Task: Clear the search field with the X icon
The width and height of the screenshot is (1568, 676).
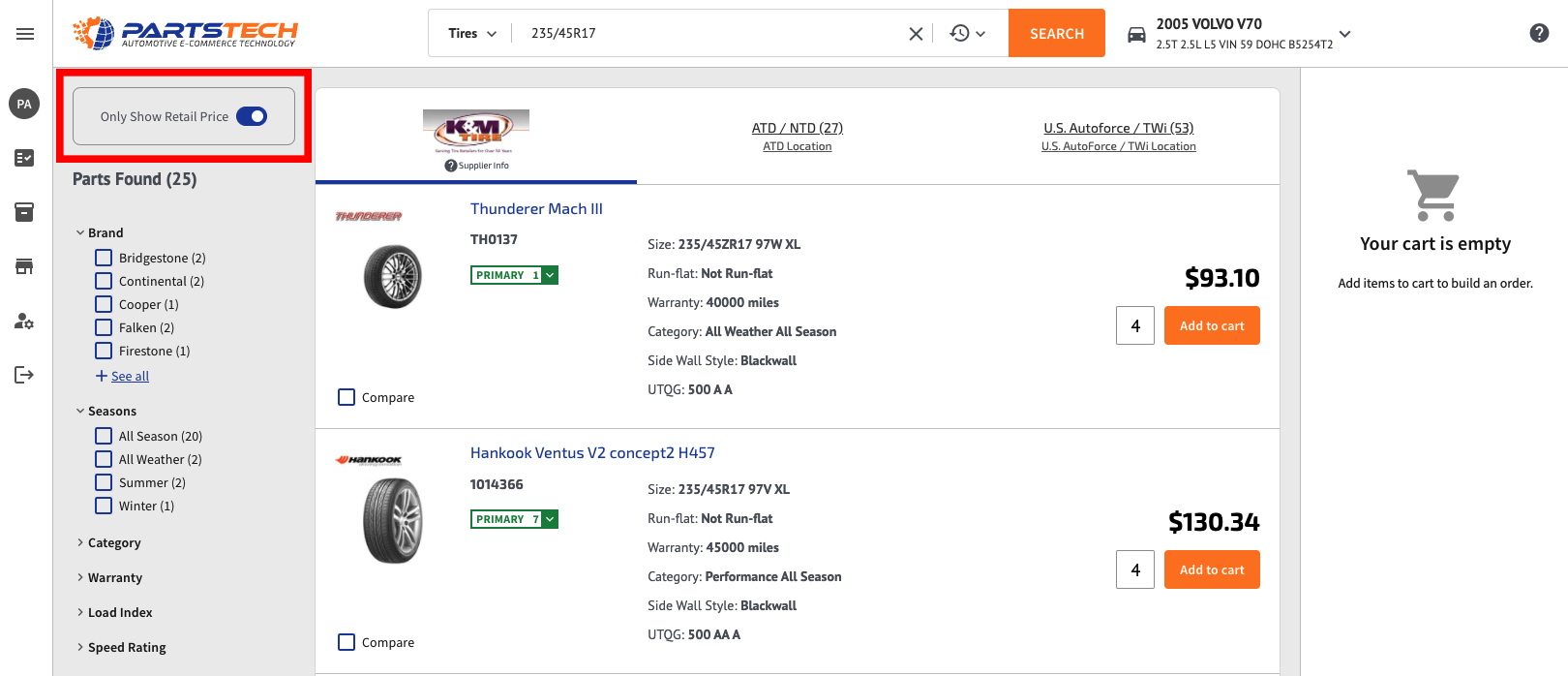Action: (x=916, y=34)
